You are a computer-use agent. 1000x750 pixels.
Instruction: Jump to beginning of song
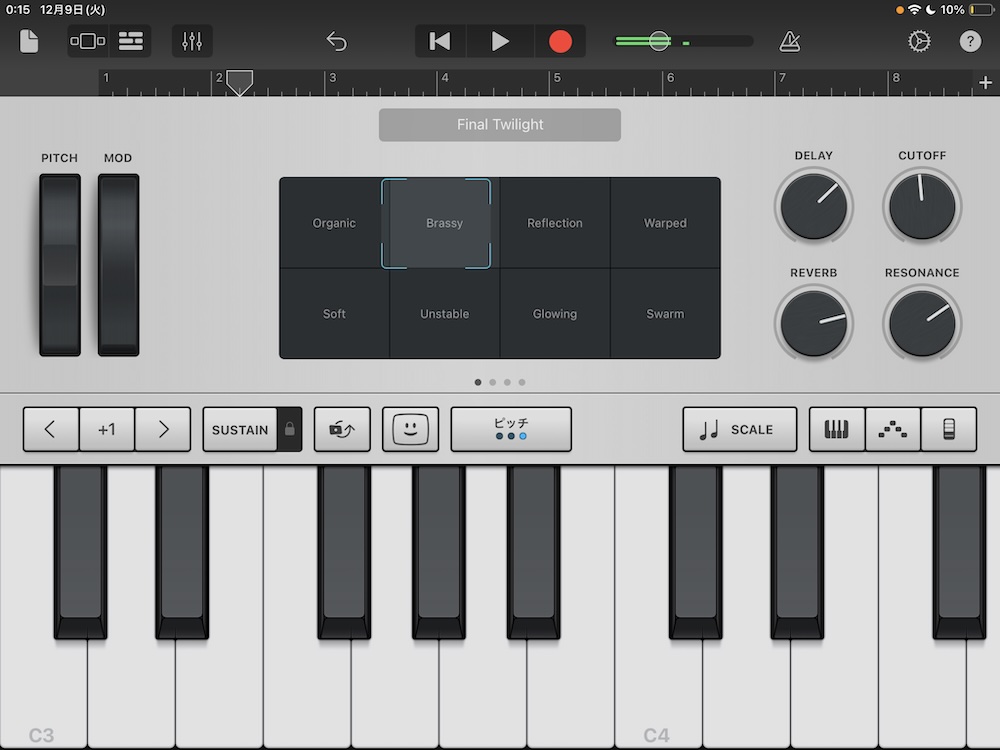[440, 41]
